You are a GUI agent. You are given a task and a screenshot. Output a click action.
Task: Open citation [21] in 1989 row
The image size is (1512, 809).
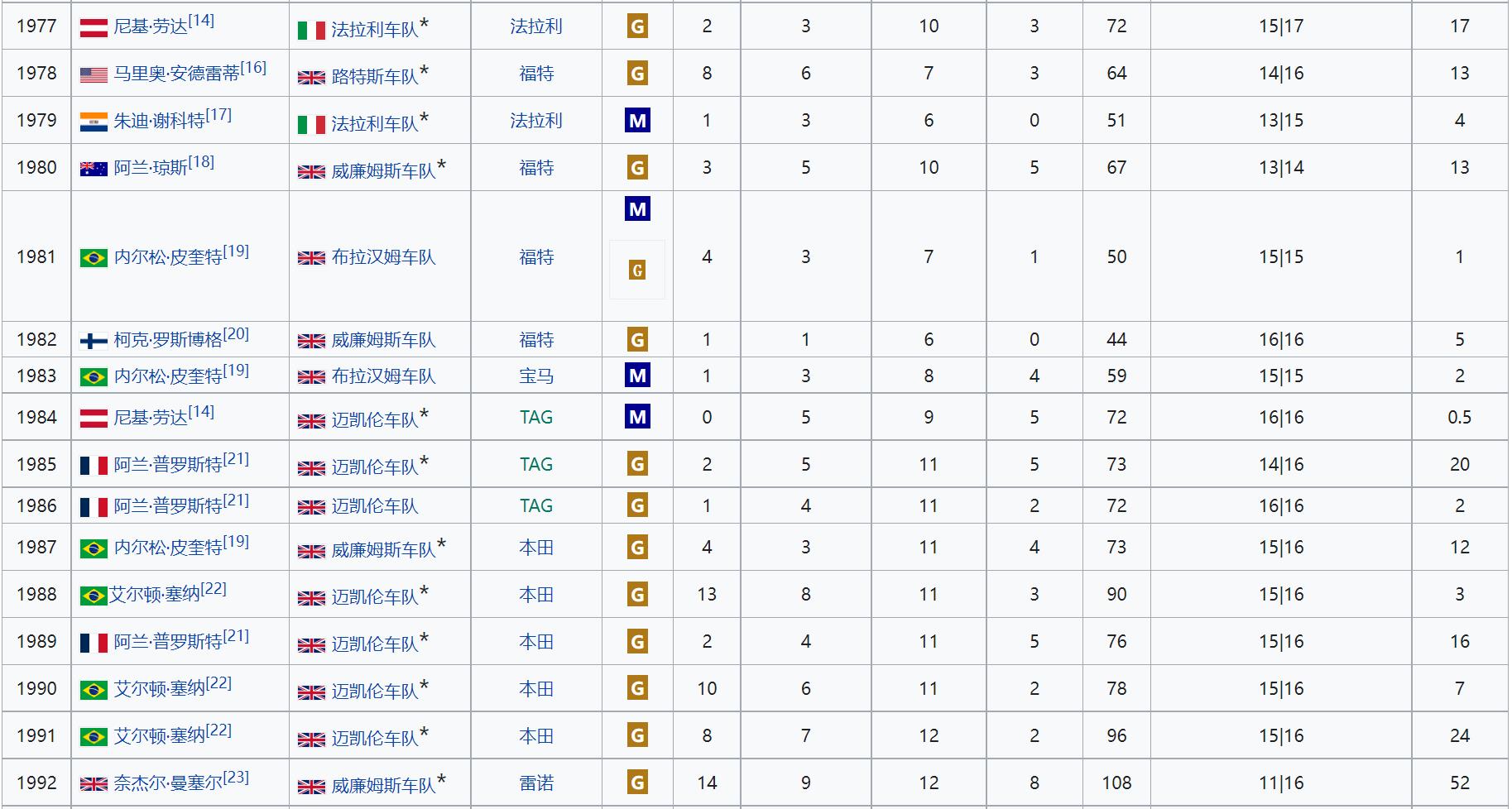237,636
